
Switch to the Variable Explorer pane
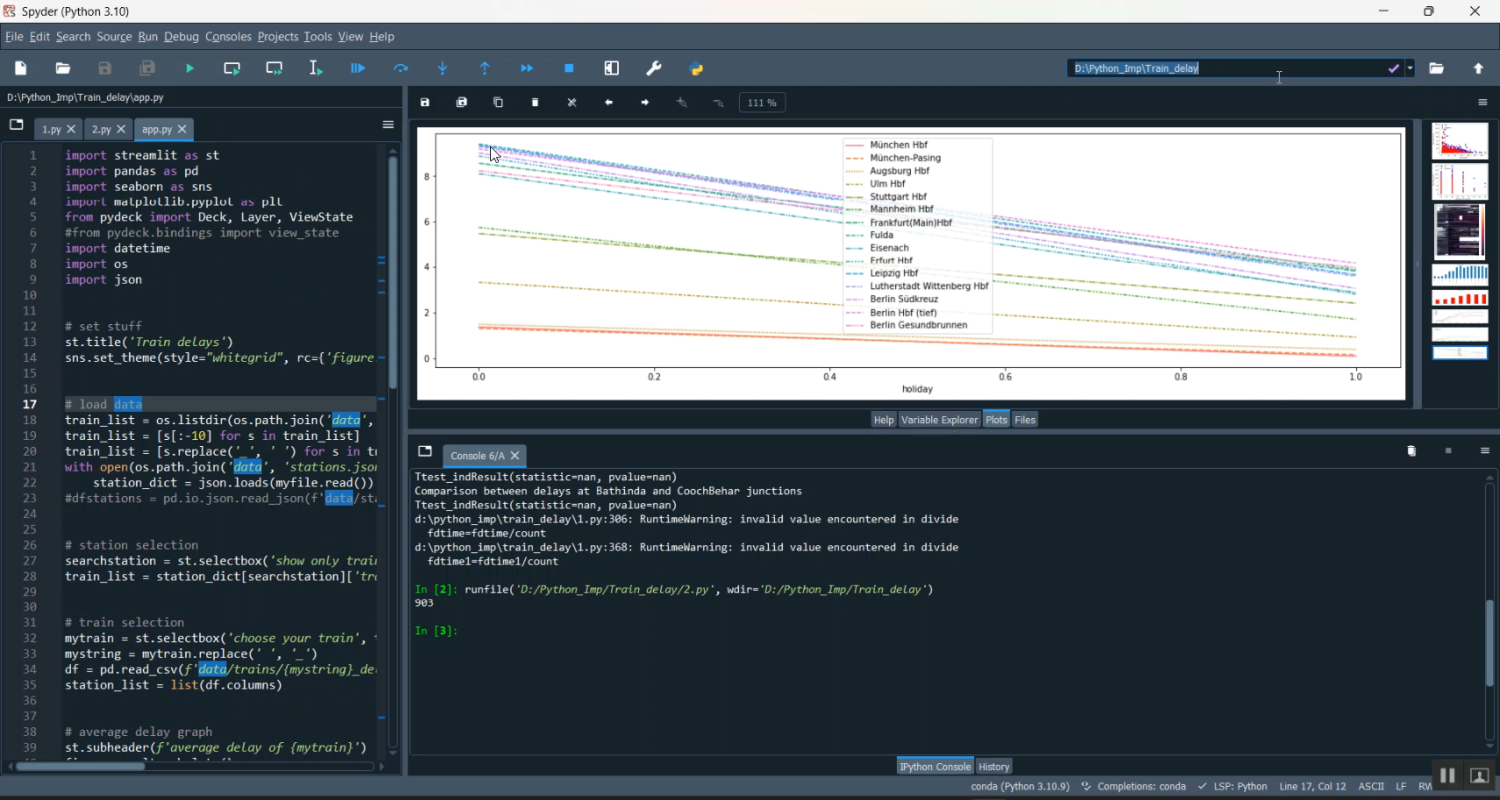[x=939, y=420]
